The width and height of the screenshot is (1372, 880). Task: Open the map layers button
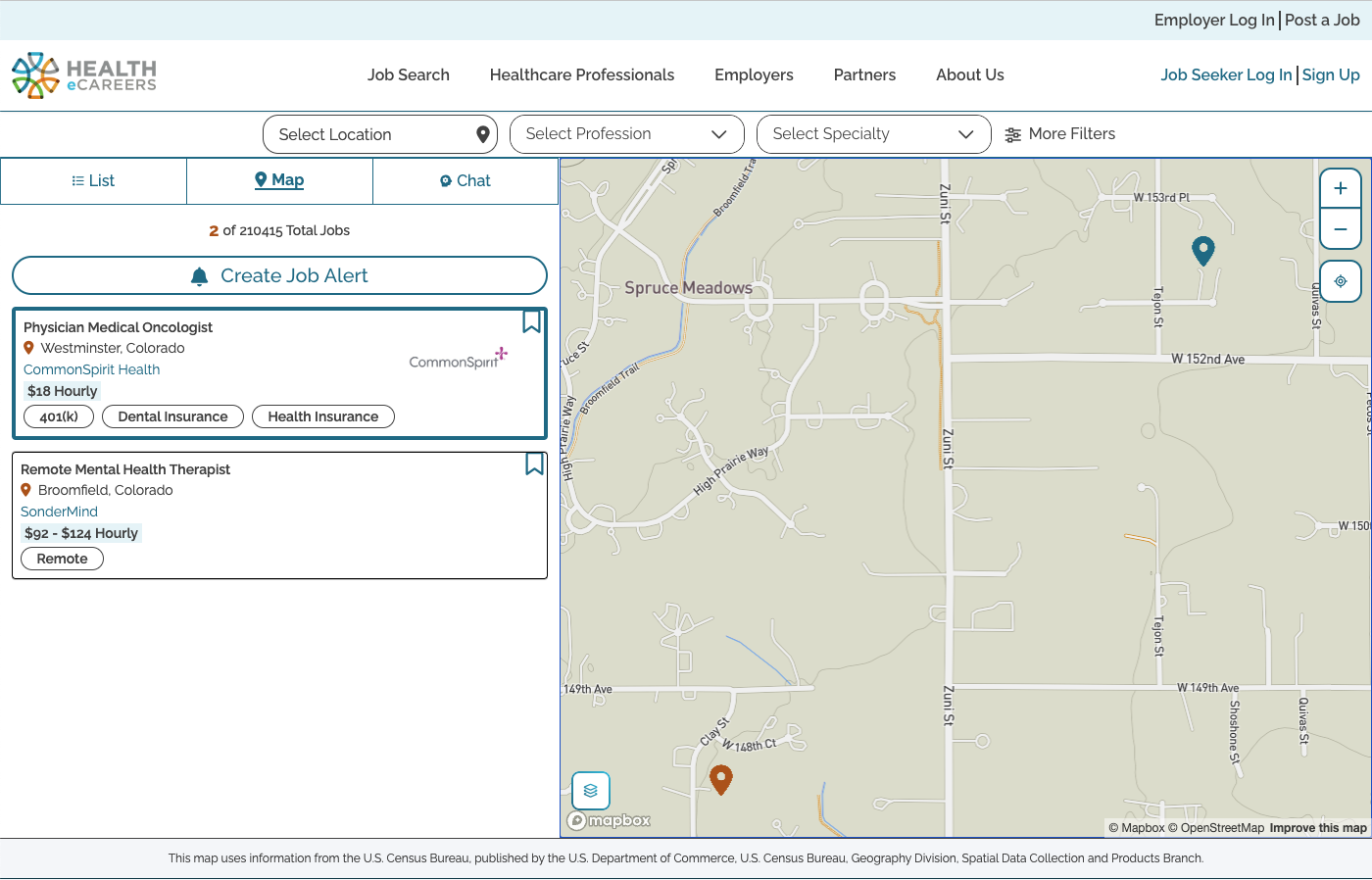coord(591,791)
